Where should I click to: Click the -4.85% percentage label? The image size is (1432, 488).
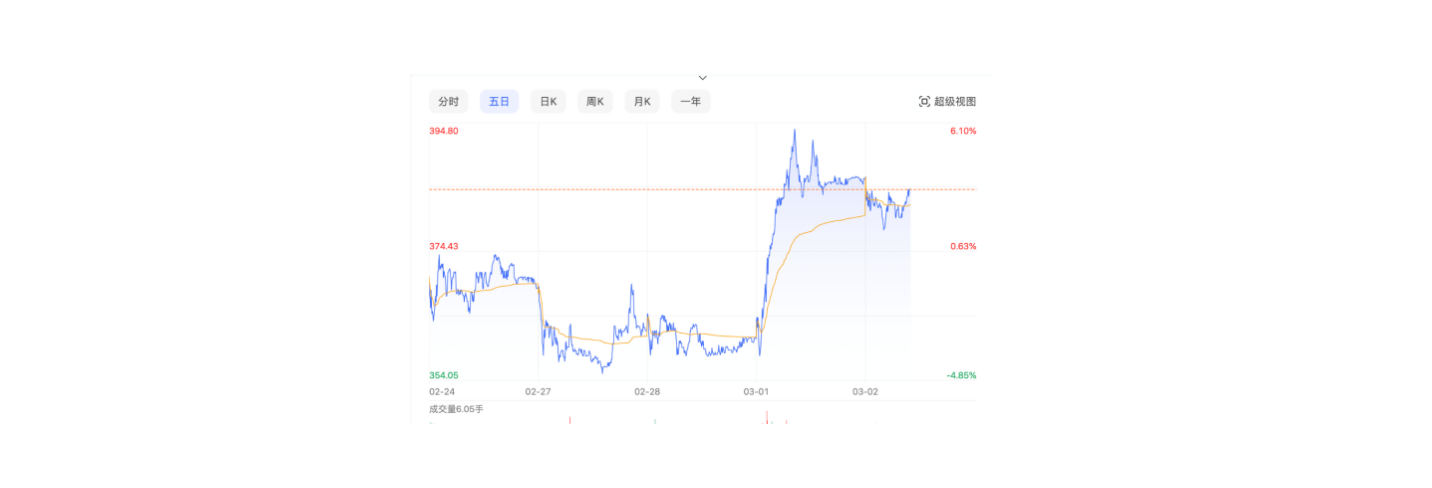point(961,376)
